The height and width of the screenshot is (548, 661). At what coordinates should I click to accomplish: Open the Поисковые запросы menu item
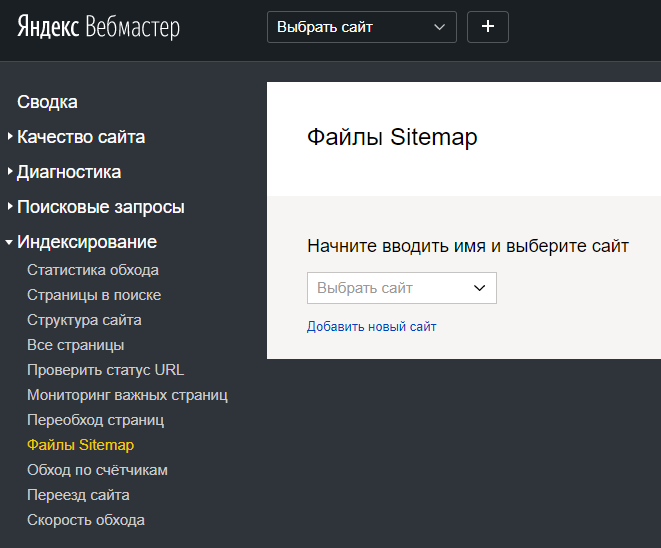click(101, 207)
